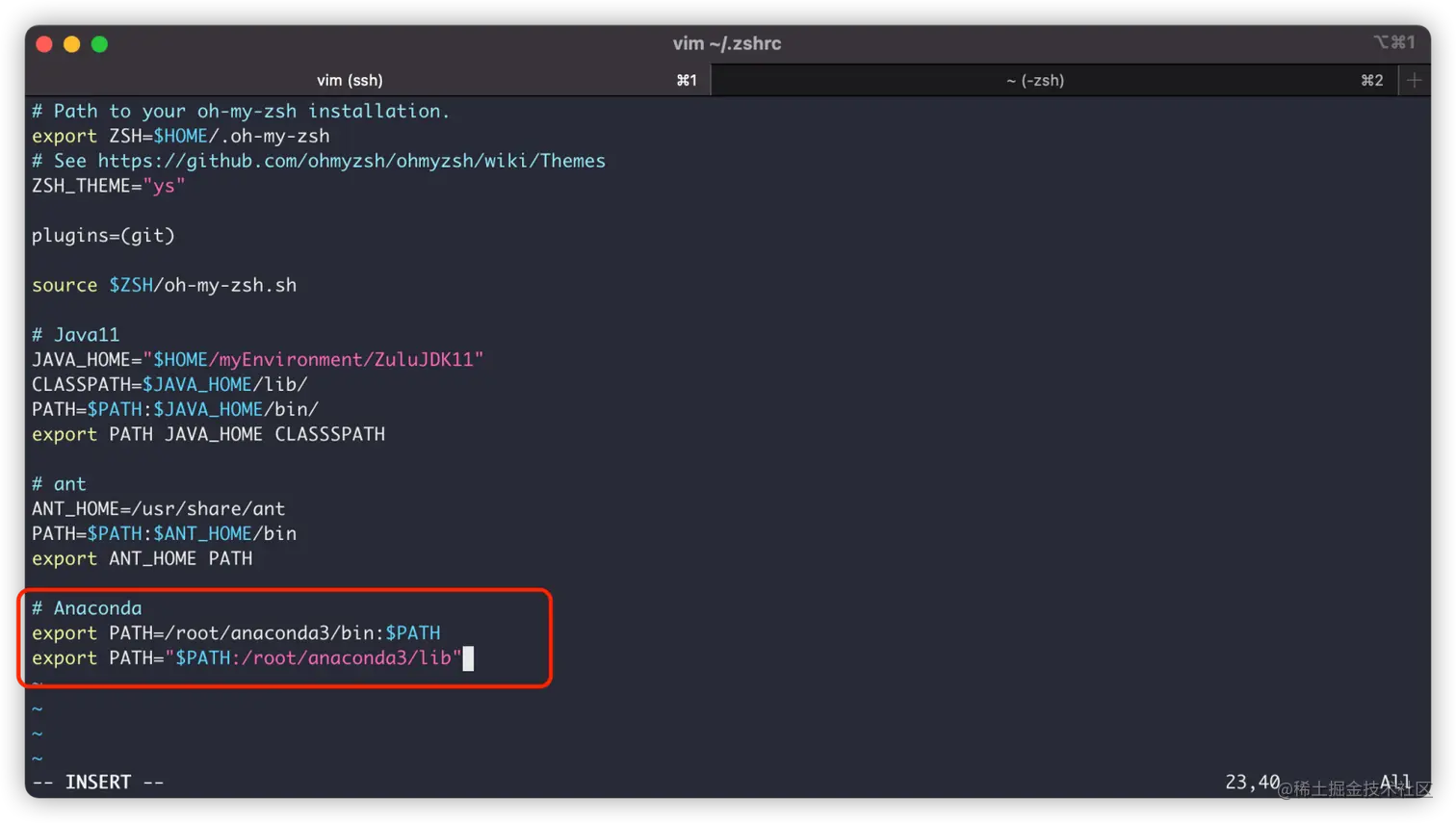Click the export PATH="$PATH:/root/anaconda3/lib" line
The height and width of the screenshot is (823, 1456).
click(247, 658)
